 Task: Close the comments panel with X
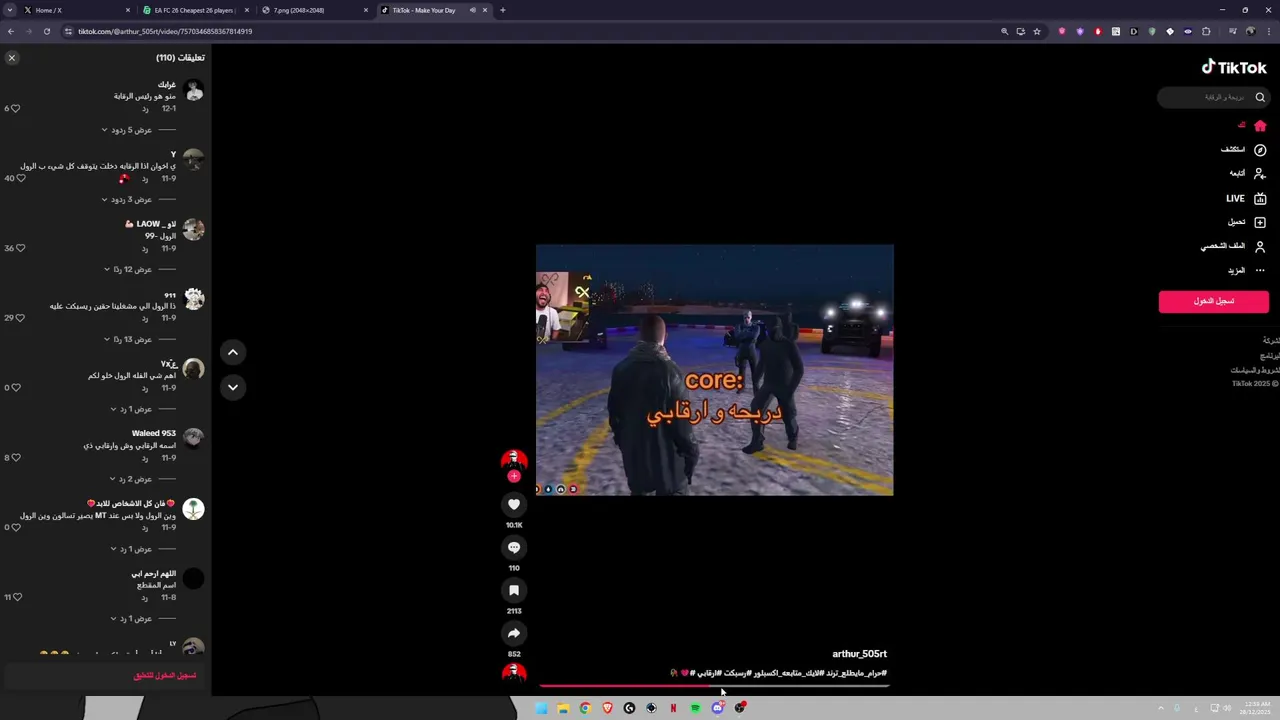click(12, 58)
